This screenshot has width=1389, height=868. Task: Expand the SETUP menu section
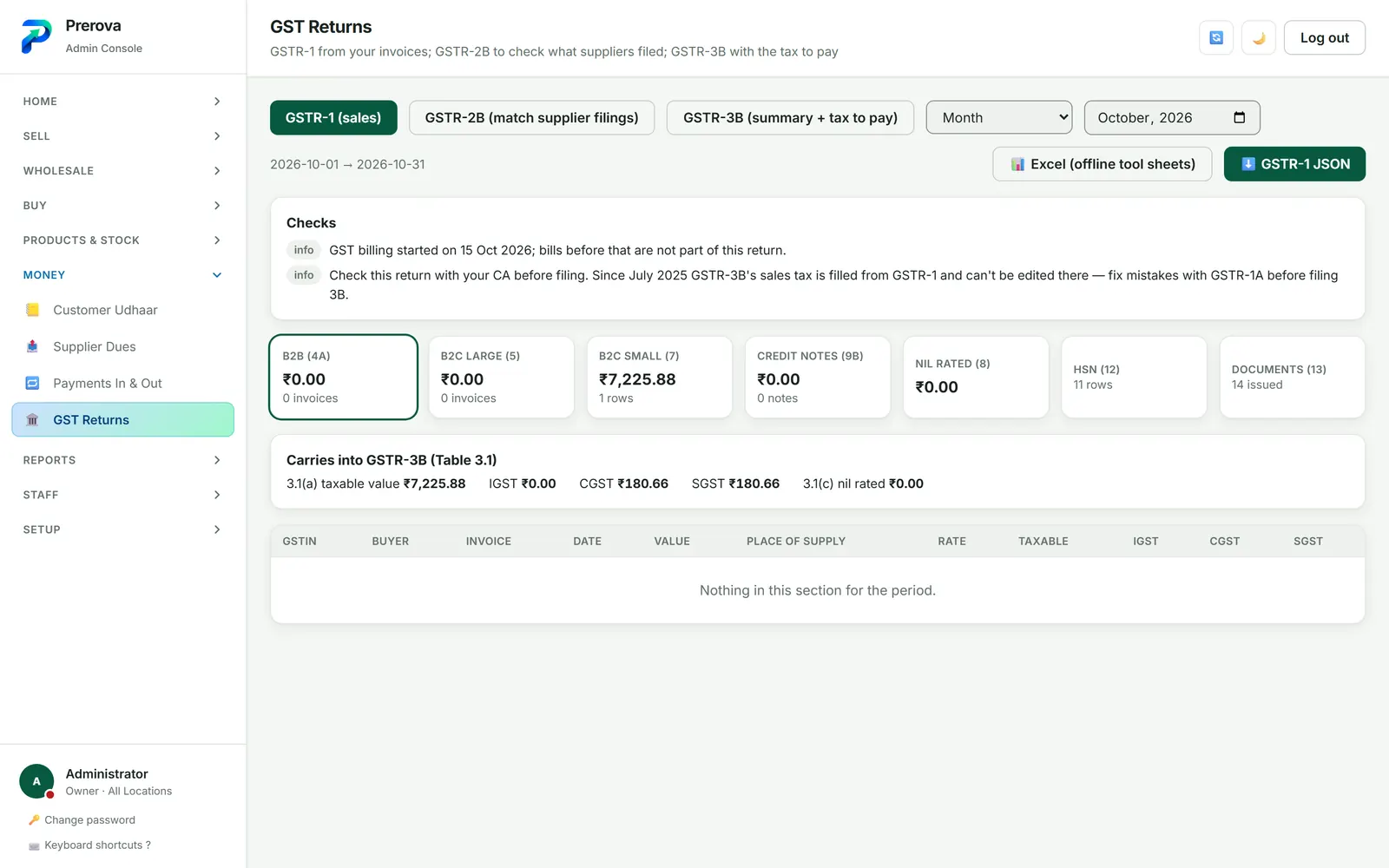(122, 529)
